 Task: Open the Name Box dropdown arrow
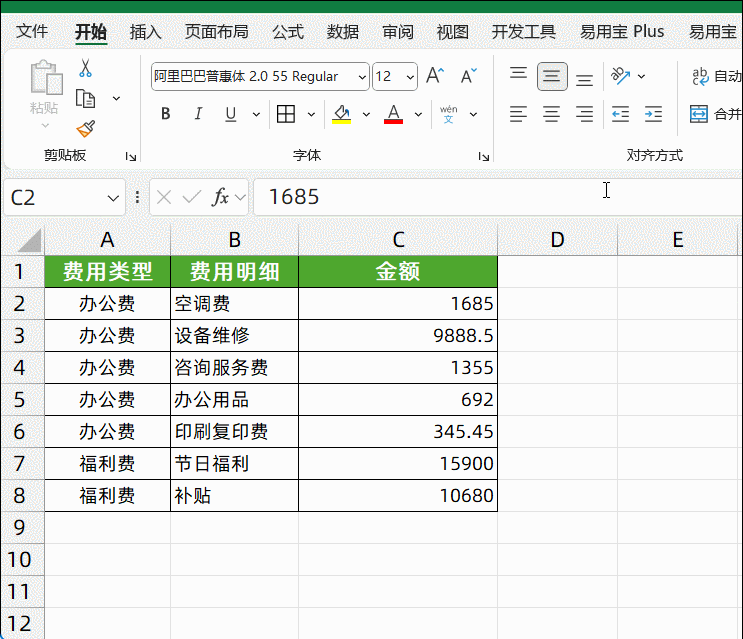click(112, 197)
